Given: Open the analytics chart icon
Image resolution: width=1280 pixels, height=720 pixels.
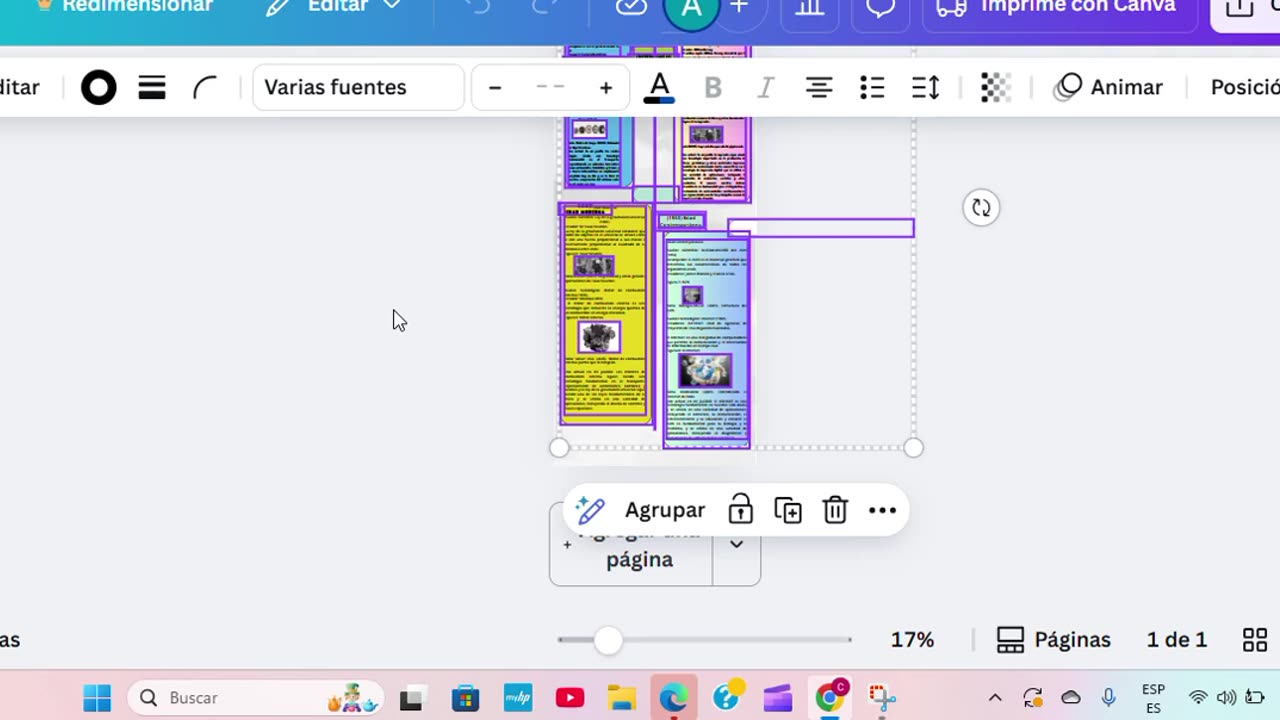Looking at the screenshot, I should tap(809, 6).
